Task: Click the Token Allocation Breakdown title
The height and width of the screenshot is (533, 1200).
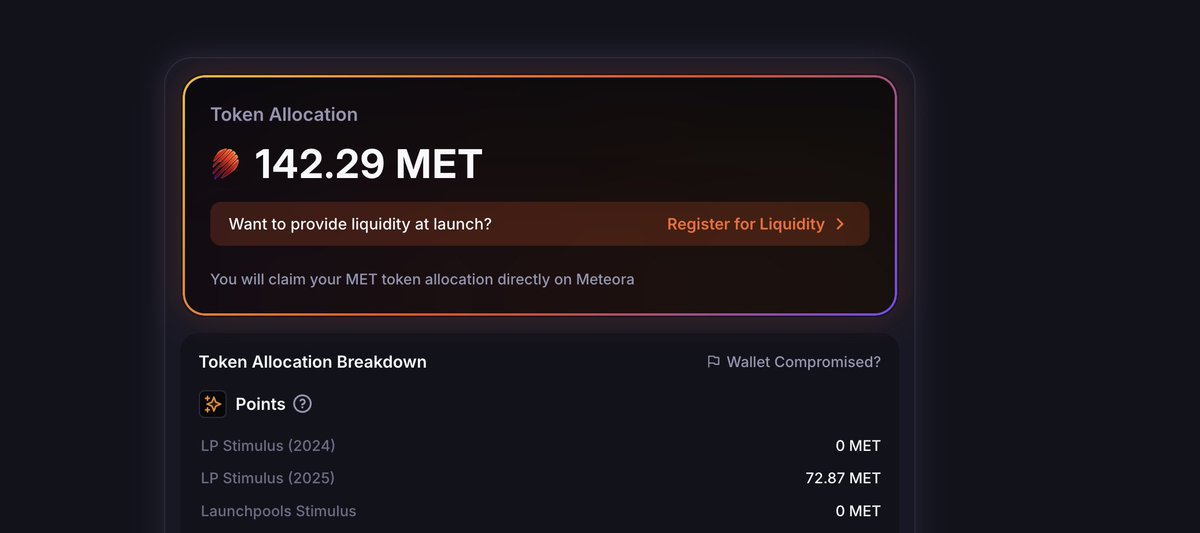Action: 313,362
